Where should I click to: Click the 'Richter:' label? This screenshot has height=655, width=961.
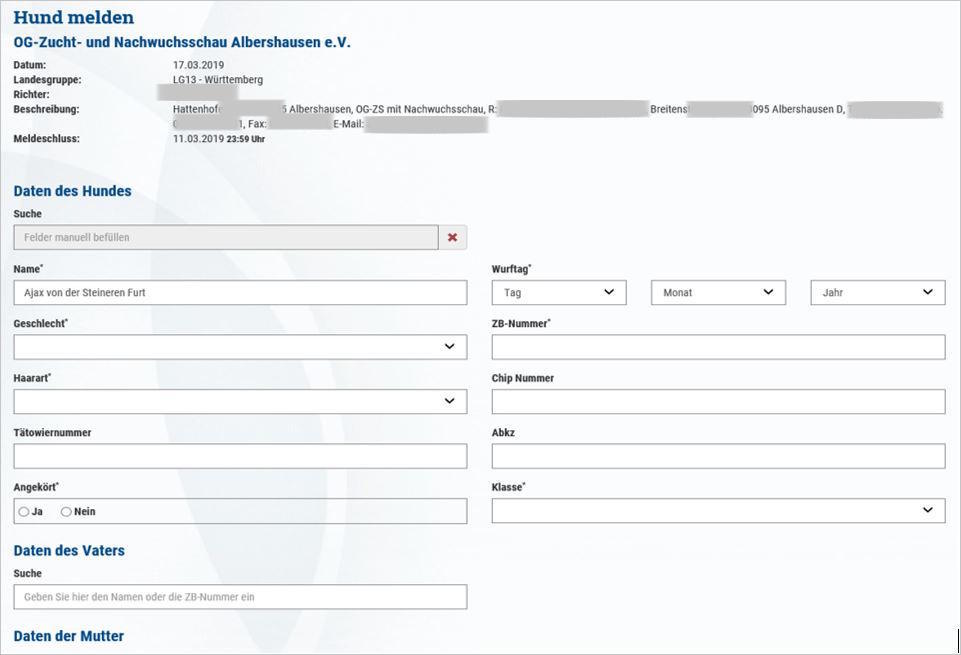coord(31,95)
